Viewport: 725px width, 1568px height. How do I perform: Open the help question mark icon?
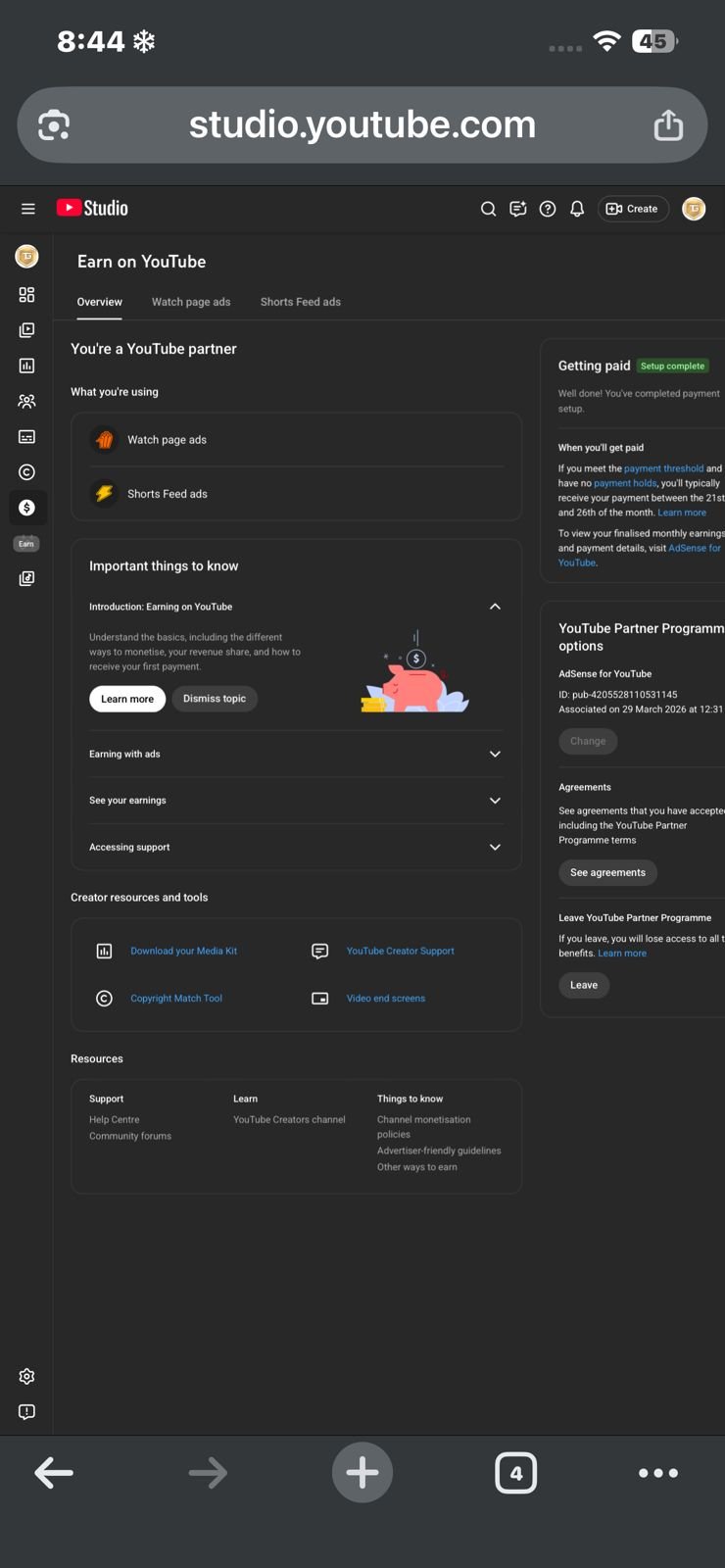548,209
